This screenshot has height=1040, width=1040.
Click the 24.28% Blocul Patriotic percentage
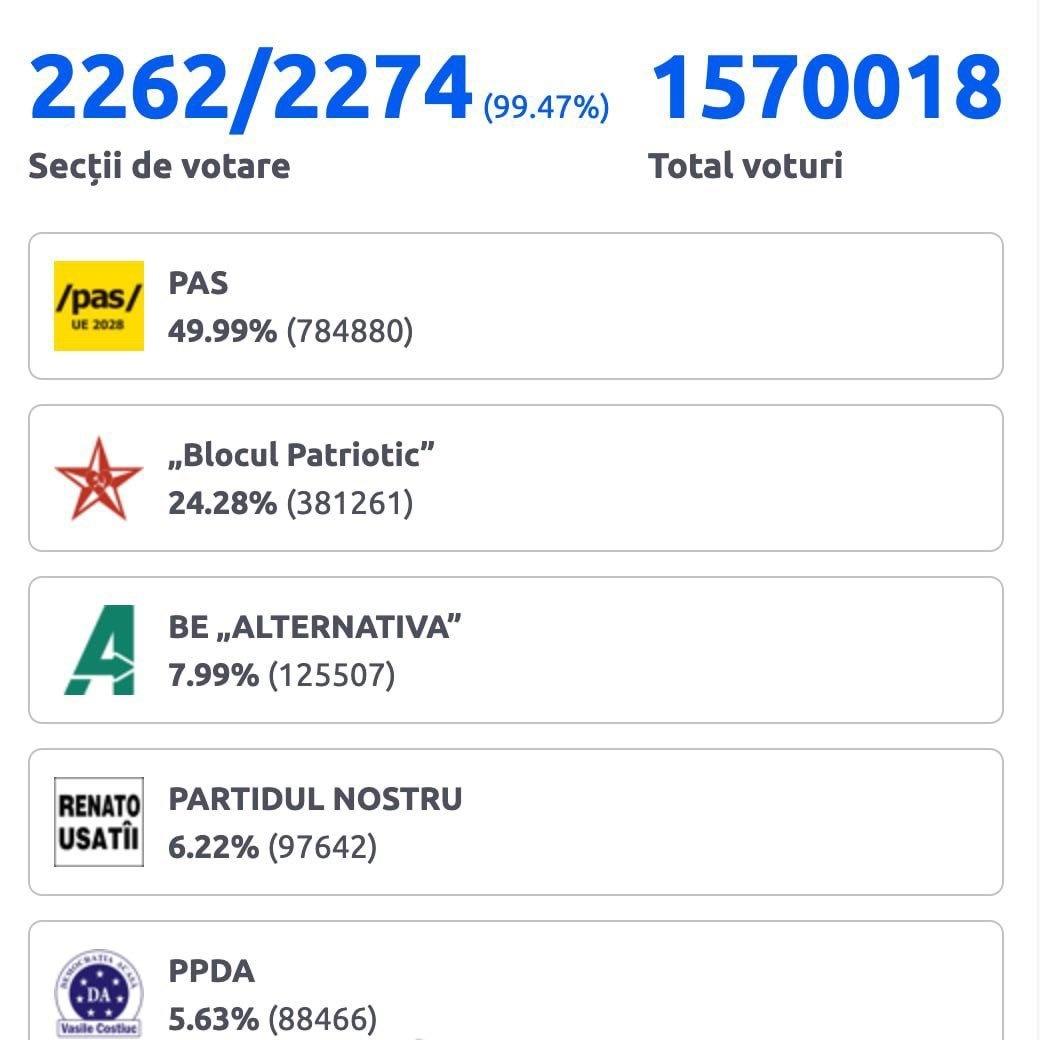point(222,503)
